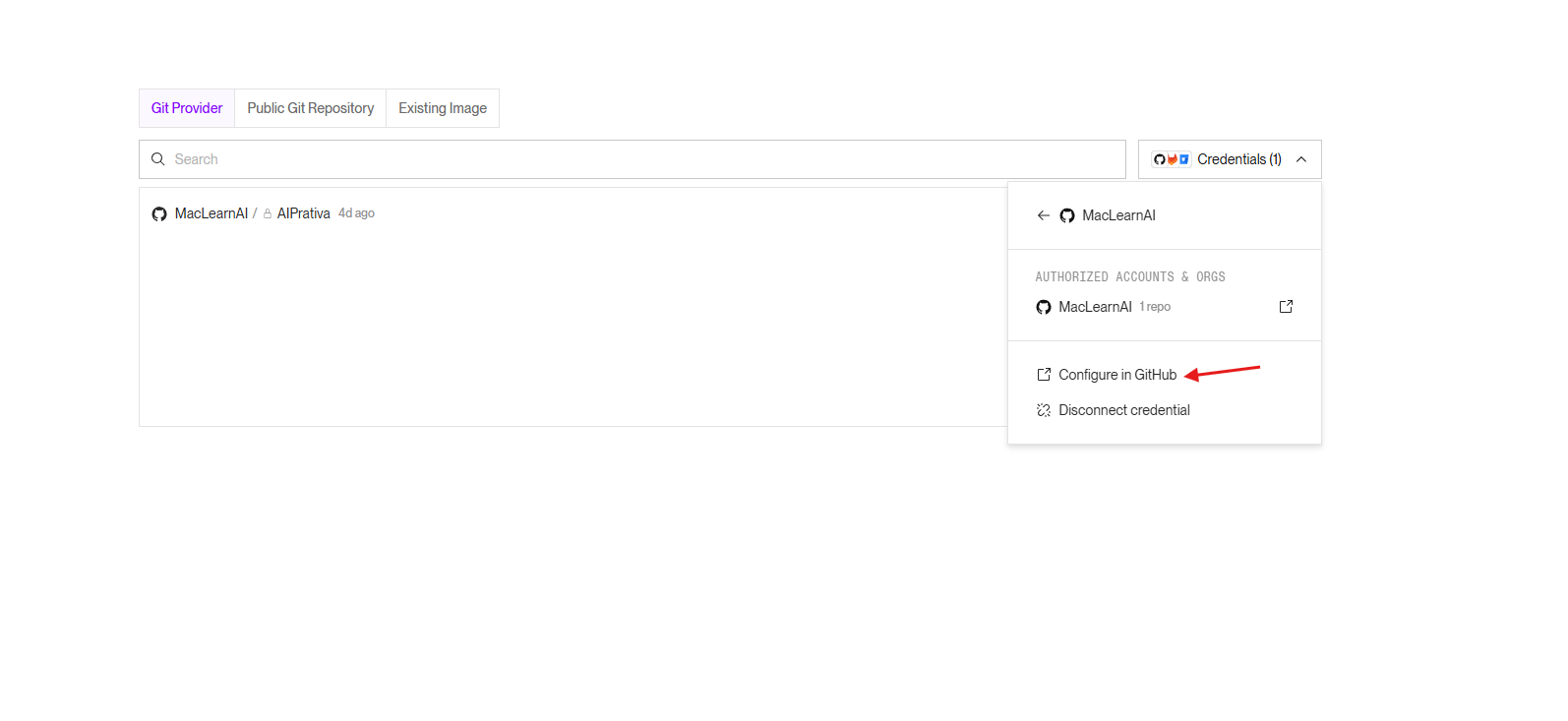Click the chevron arrow on the Credentials button
The width and height of the screenshot is (1568, 721).
[x=1301, y=159]
